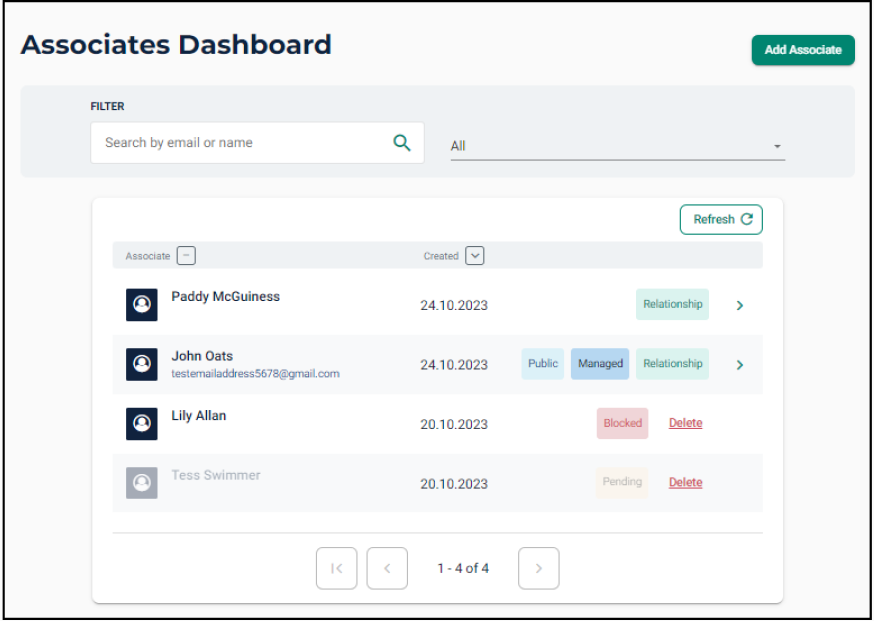874x621 pixels.
Task: Click Tess Swimmer avatar icon
Action: tap(142, 483)
